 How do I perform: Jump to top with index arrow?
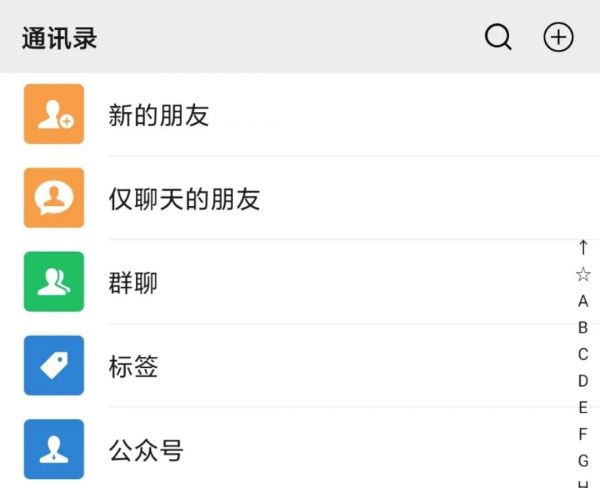click(x=583, y=247)
